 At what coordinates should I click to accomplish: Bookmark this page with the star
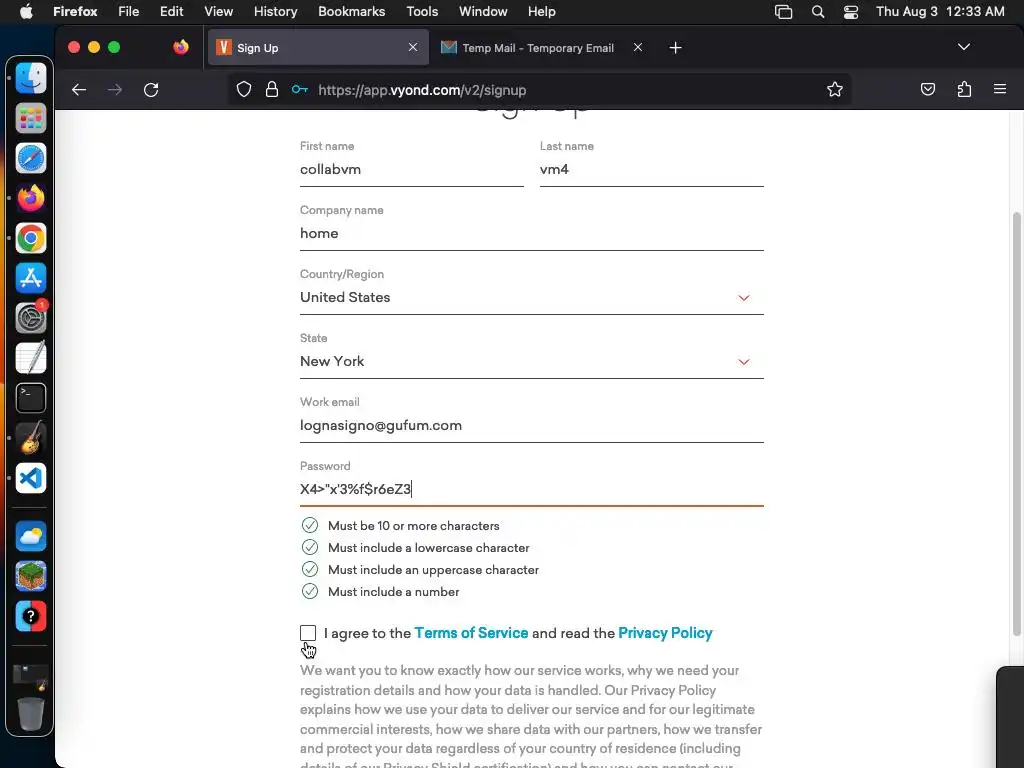[835, 90]
